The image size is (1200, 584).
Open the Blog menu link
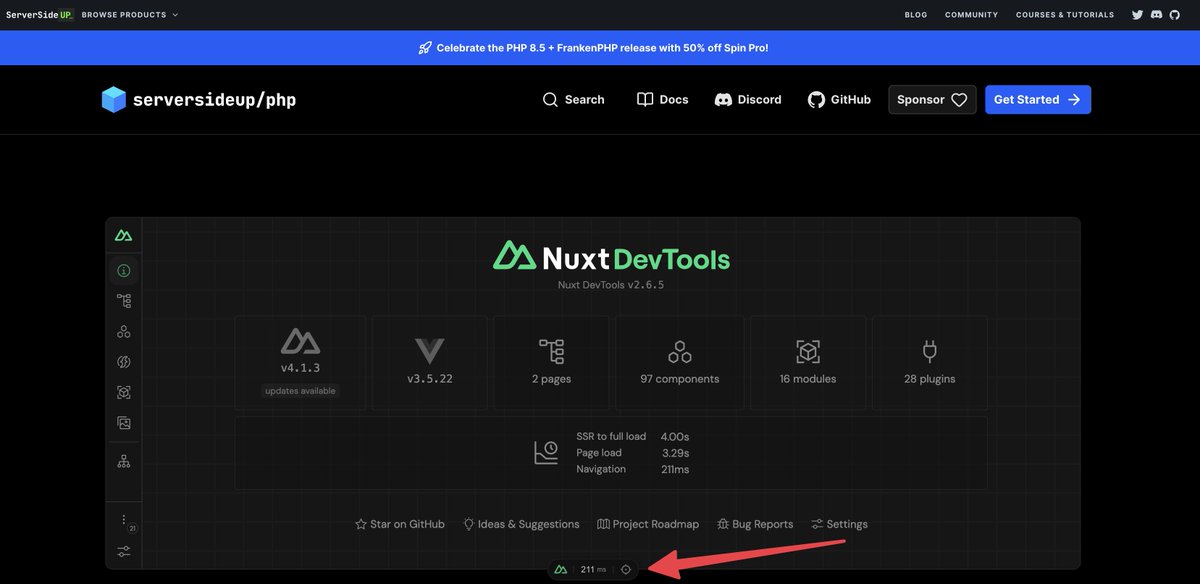pyautogui.click(x=916, y=15)
